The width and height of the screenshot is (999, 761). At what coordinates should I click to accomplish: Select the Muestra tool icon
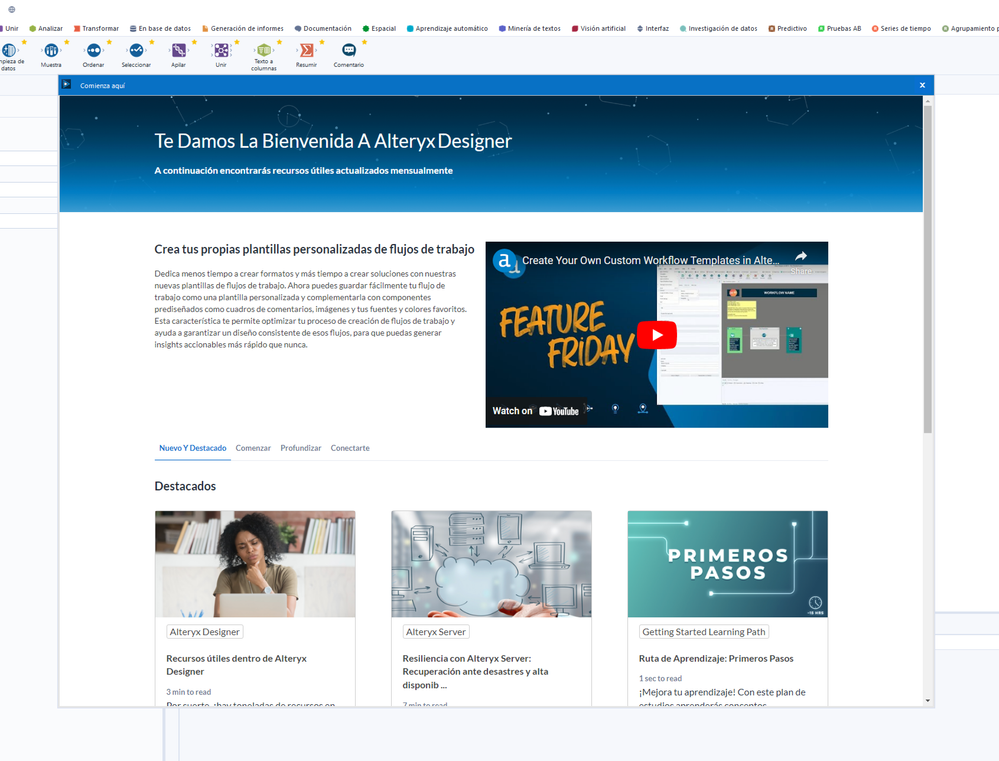coord(51,50)
